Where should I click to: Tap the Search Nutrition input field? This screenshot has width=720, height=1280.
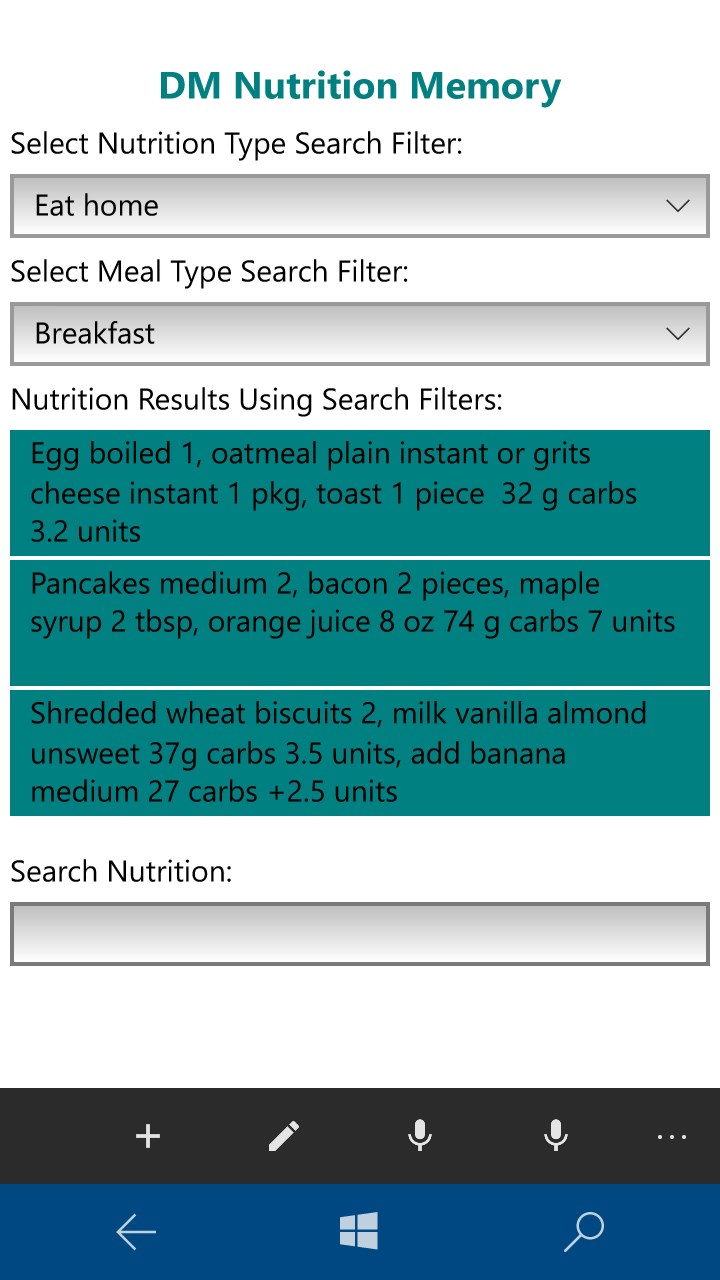coord(360,933)
